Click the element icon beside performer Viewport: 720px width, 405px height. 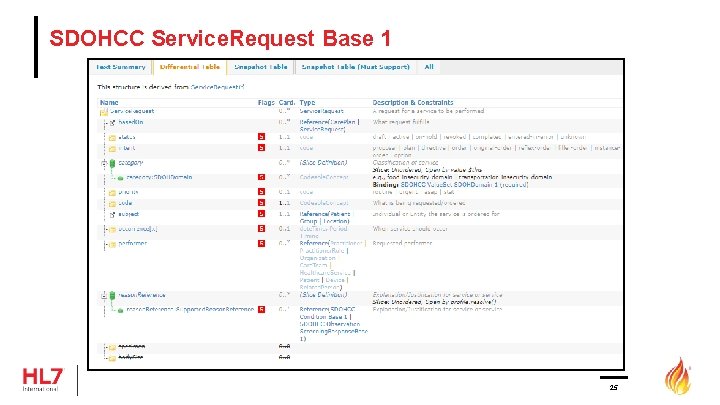point(112,244)
